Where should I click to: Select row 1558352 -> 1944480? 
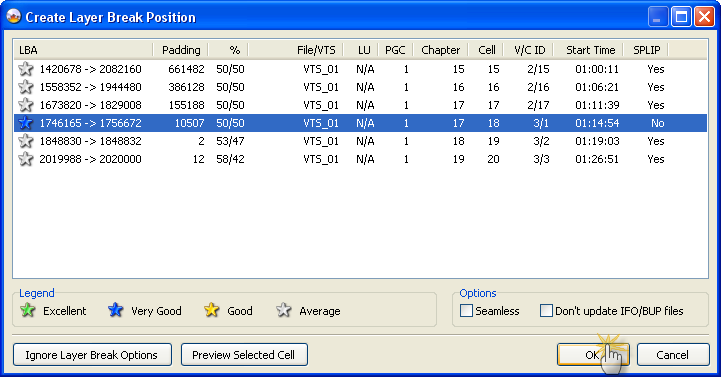(360, 87)
